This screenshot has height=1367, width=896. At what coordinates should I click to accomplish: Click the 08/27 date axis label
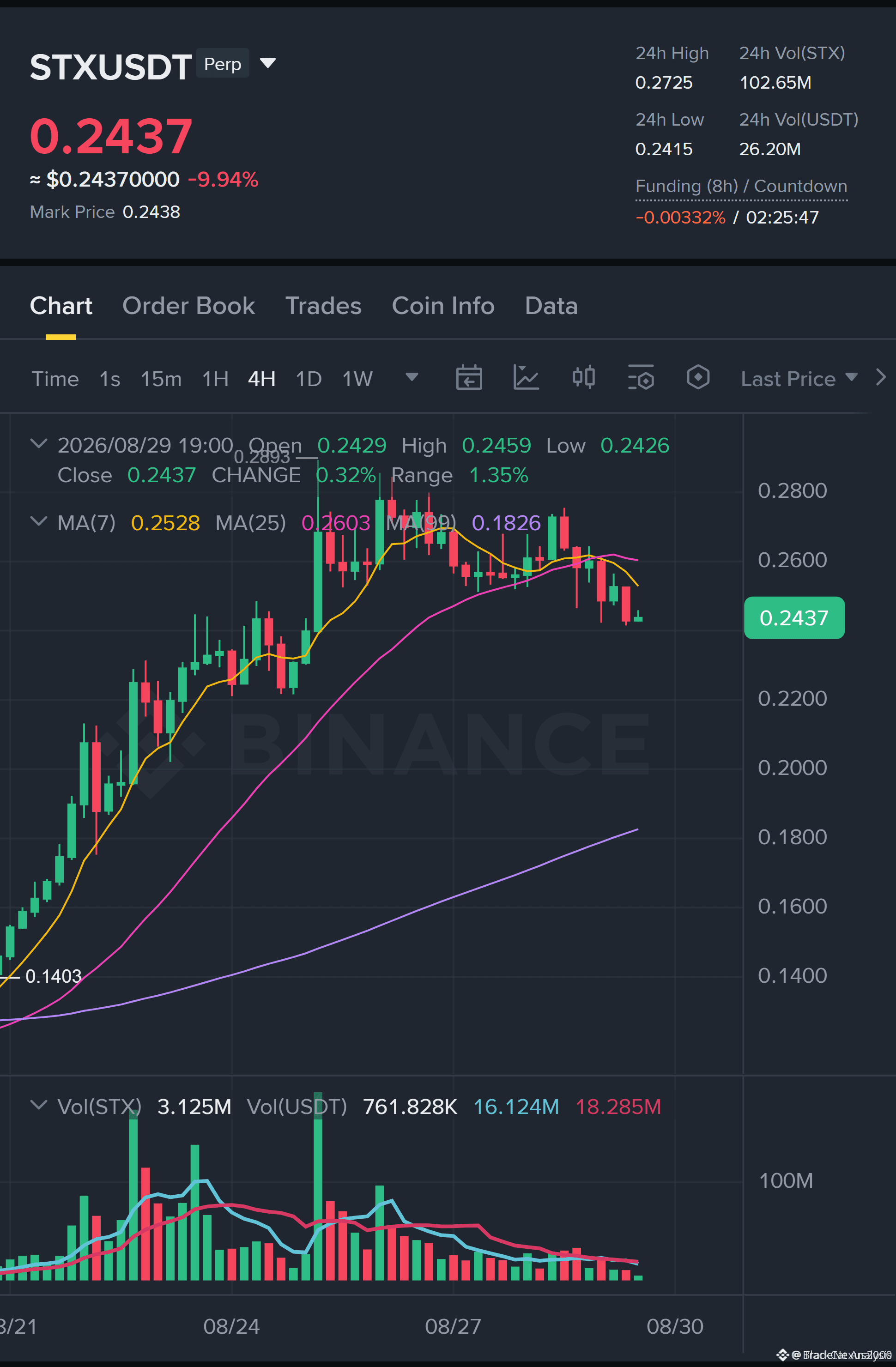pyautogui.click(x=453, y=1326)
